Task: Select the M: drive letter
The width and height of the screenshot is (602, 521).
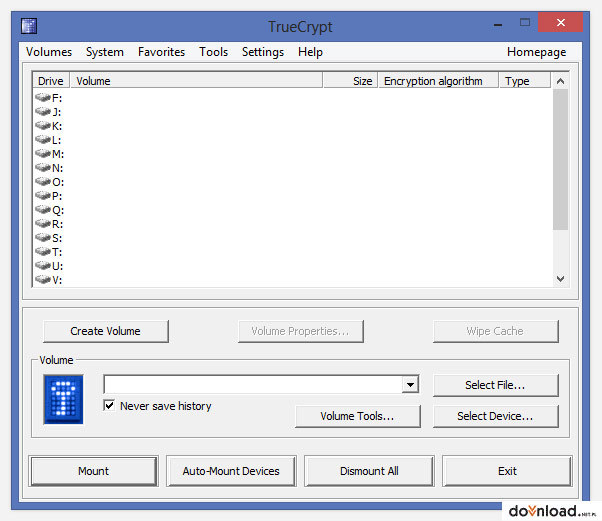Action: click(x=58, y=154)
